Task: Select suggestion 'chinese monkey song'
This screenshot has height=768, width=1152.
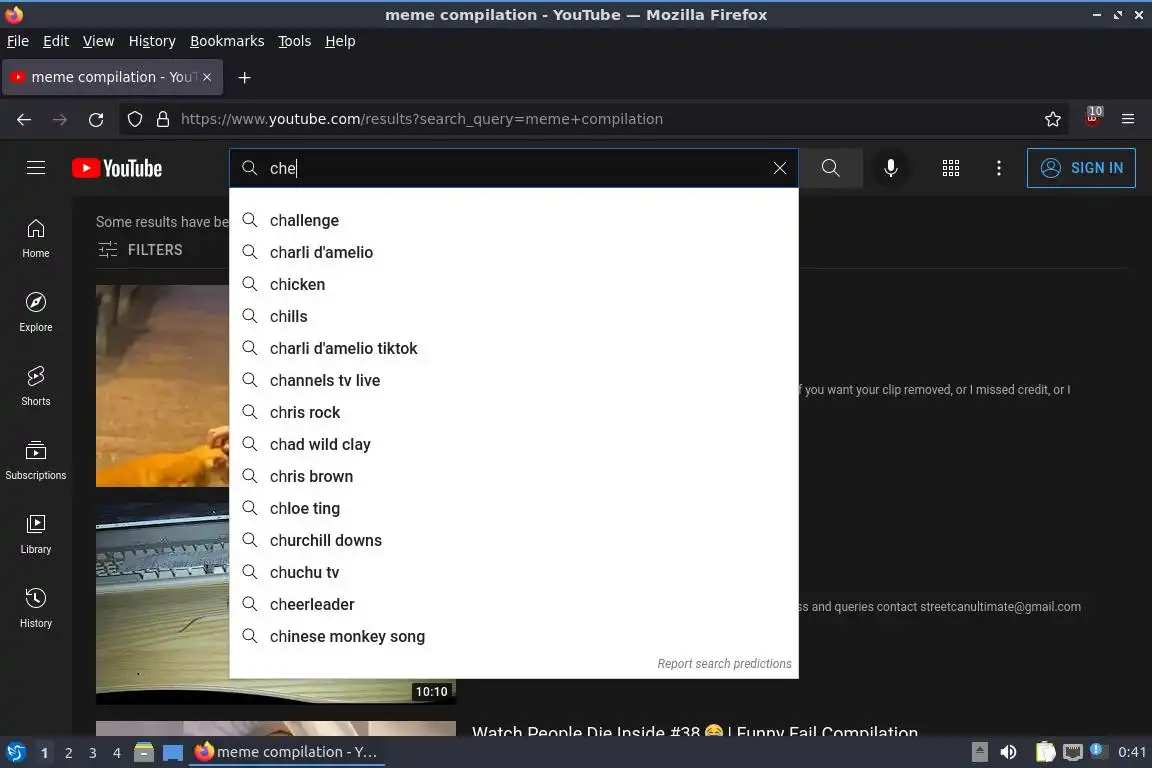Action: coord(514,636)
